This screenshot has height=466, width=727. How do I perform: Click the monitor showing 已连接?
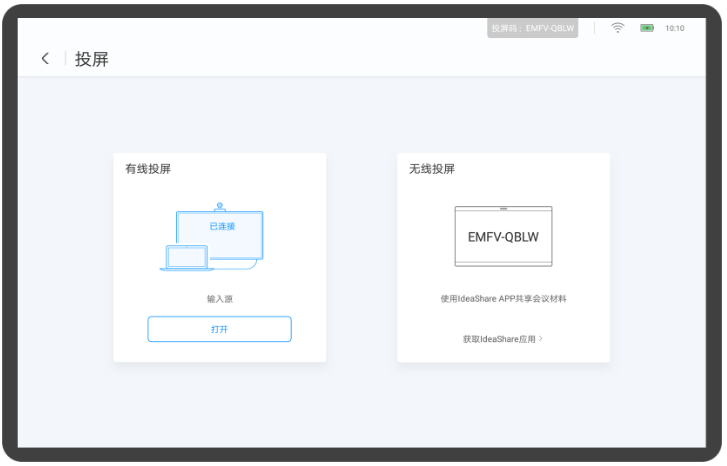(x=220, y=235)
